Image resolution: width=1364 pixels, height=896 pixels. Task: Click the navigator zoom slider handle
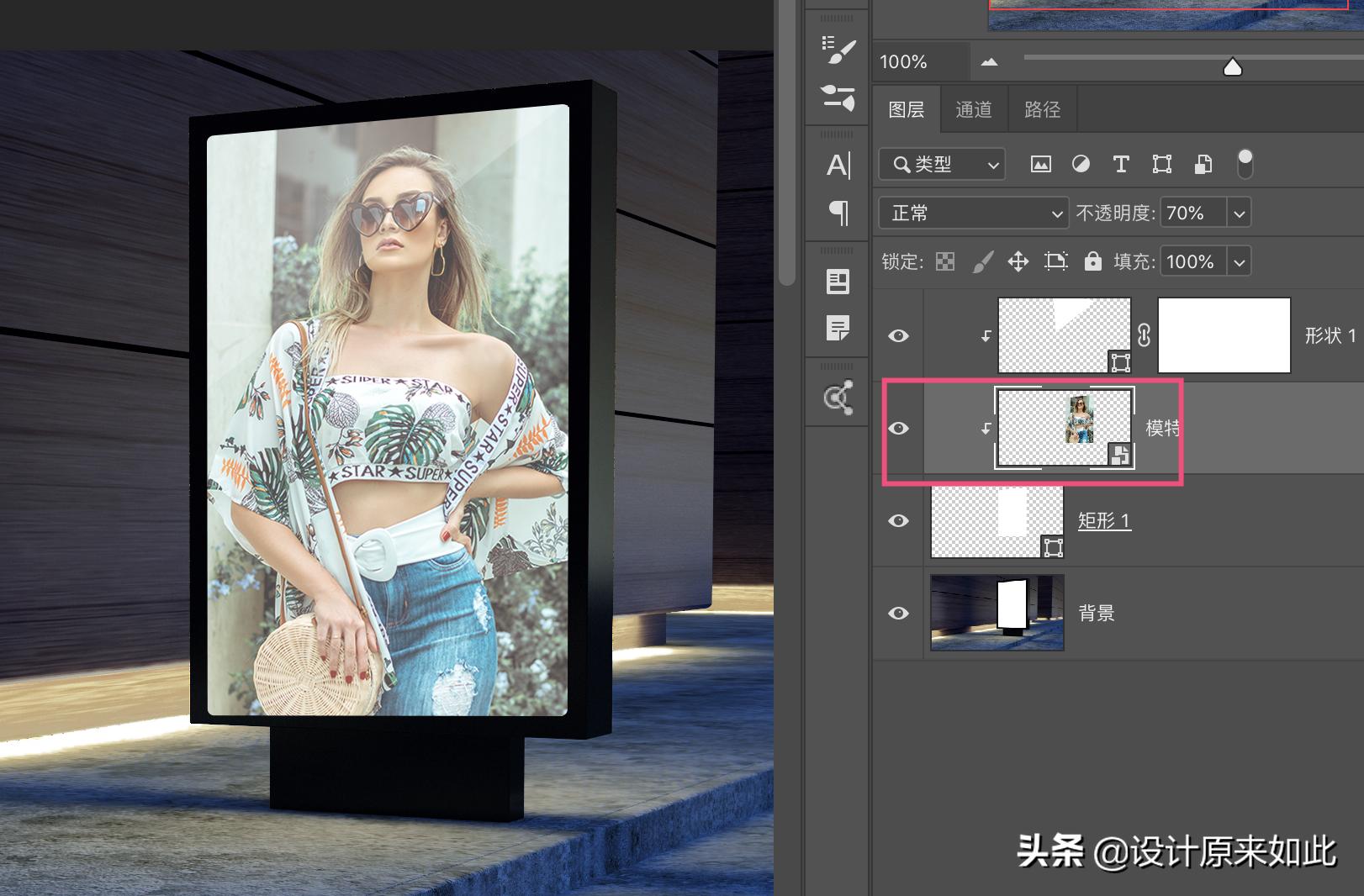[x=1232, y=67]
